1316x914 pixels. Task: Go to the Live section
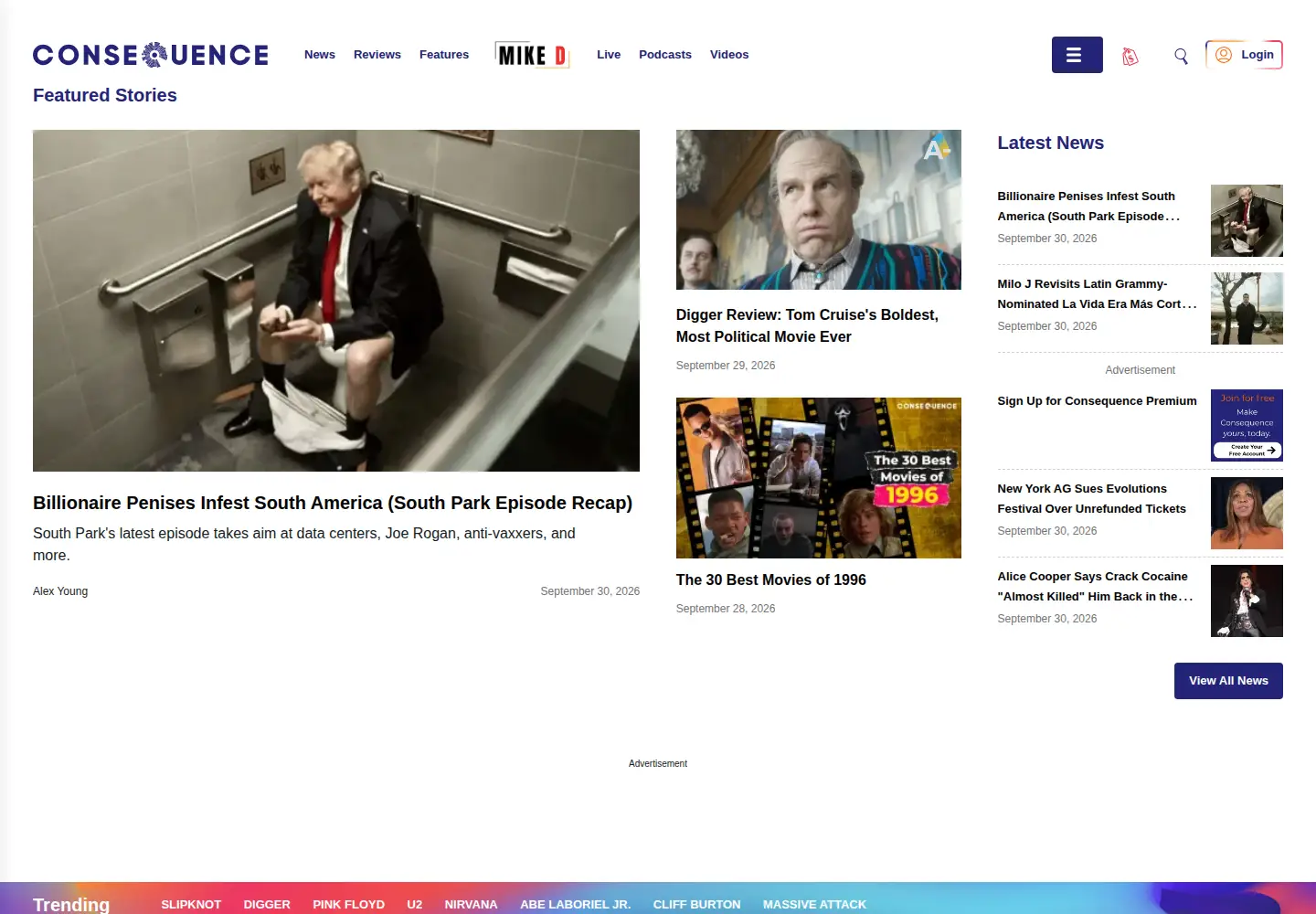[609, 55]
